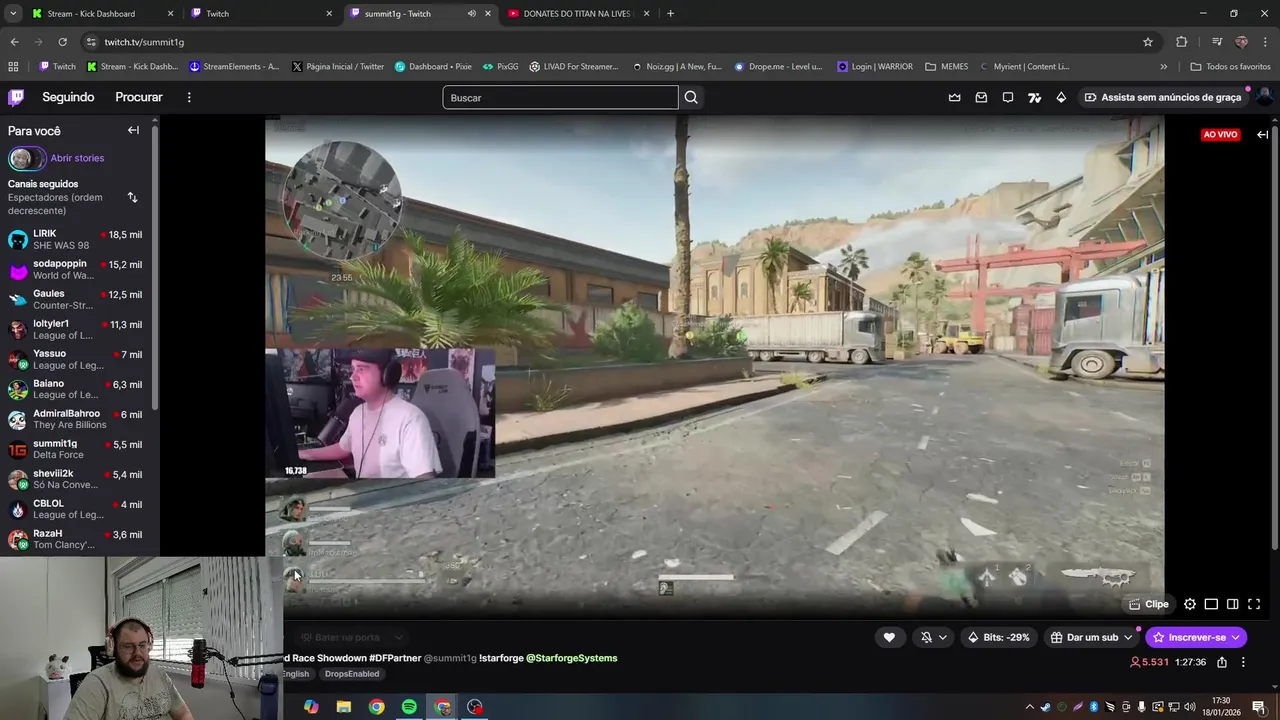This screenshot has height=720, width=1280.
Task: Create a clip with Clipe button
Action: pos(1148,604)
